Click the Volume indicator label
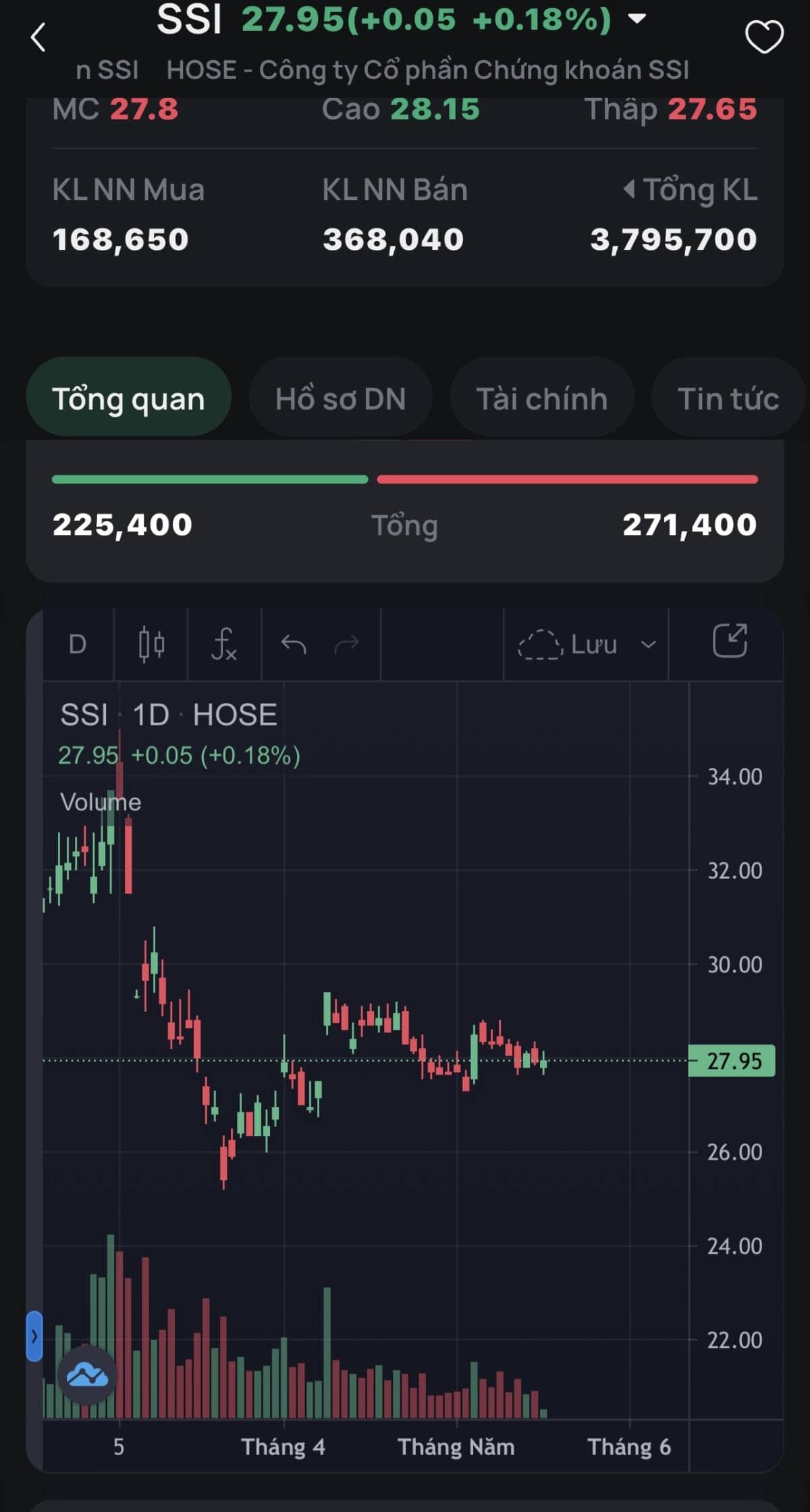The width and height of the screenshot is (810, 1512). point(101,802)
